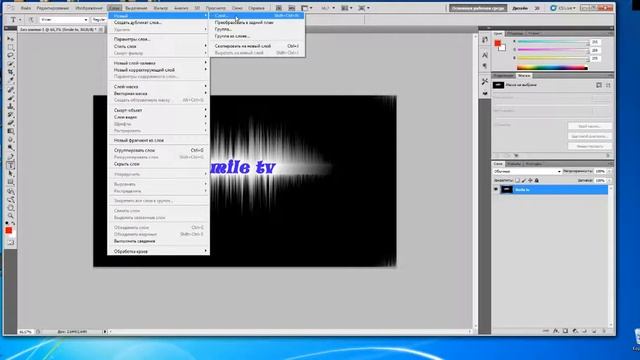Toggle lock transparent pixels
640x360 pixels.
coord(518,180)
